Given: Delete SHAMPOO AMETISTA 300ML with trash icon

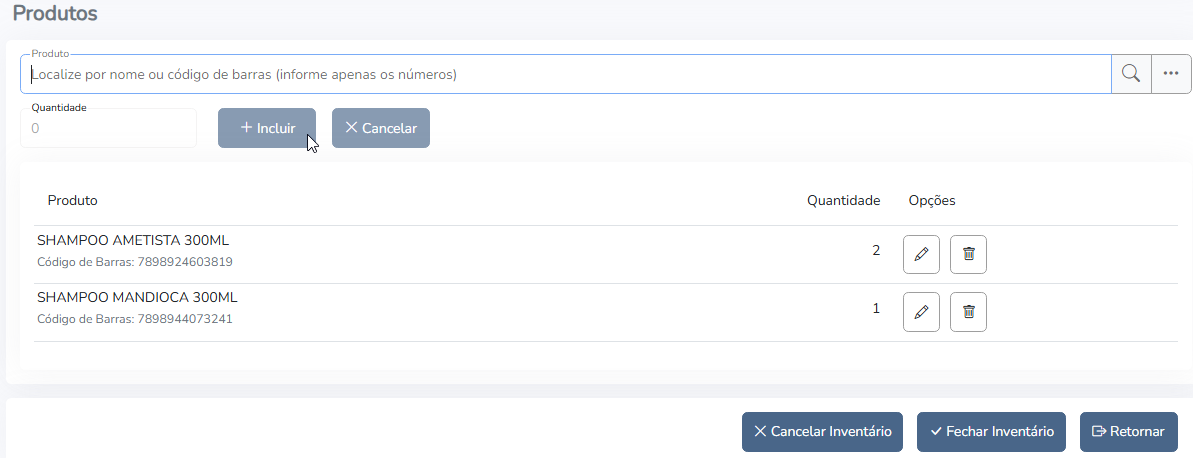Looking at the screenshot, I should pos(968,254).
